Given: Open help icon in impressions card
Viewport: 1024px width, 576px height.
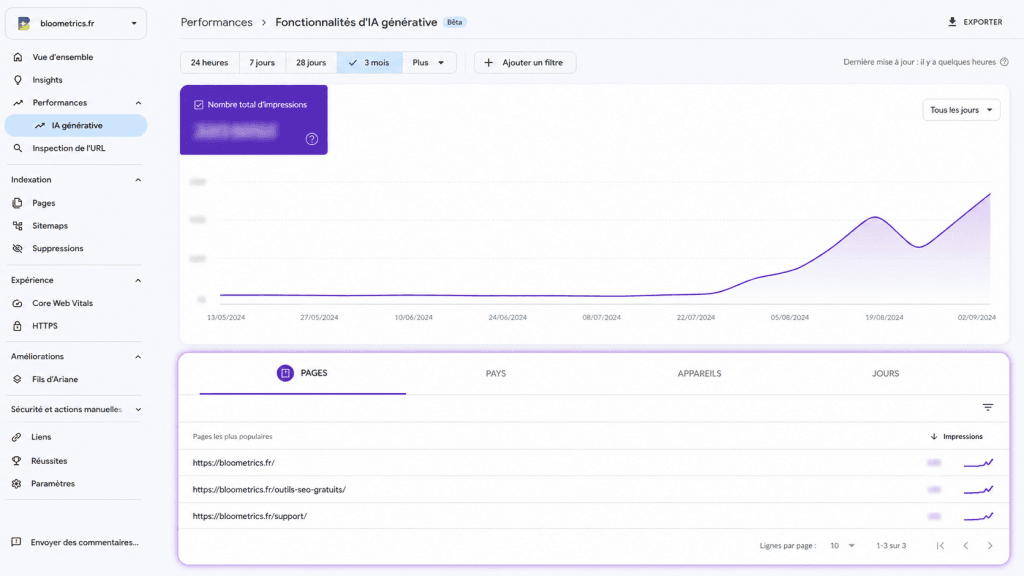Looking at the screenshot, I should tap(312, 139).
